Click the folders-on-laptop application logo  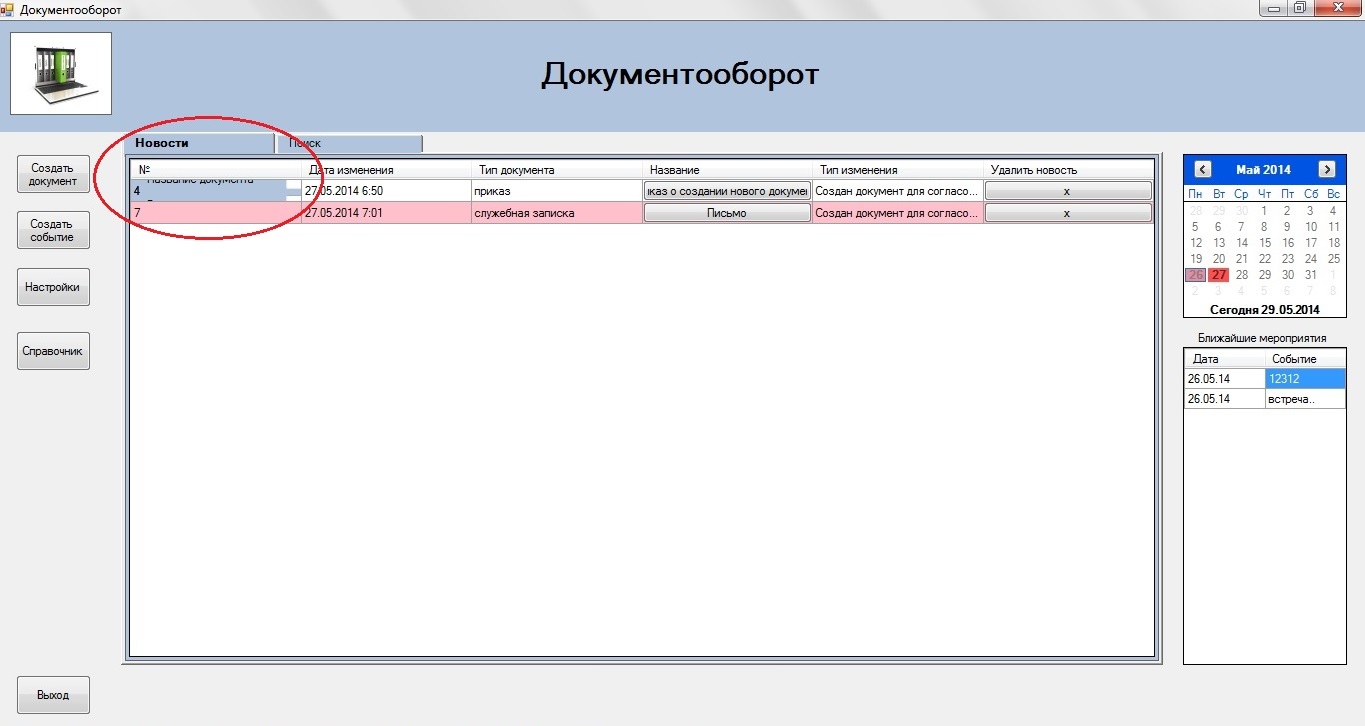pyautogui.click(x=61, y=73)
